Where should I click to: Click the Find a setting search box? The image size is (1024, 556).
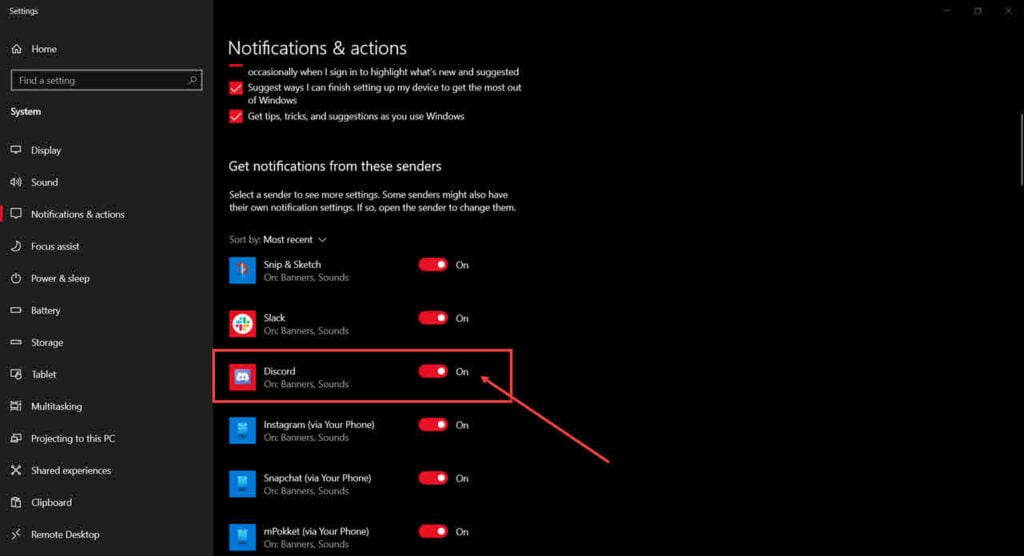[106, 80]
